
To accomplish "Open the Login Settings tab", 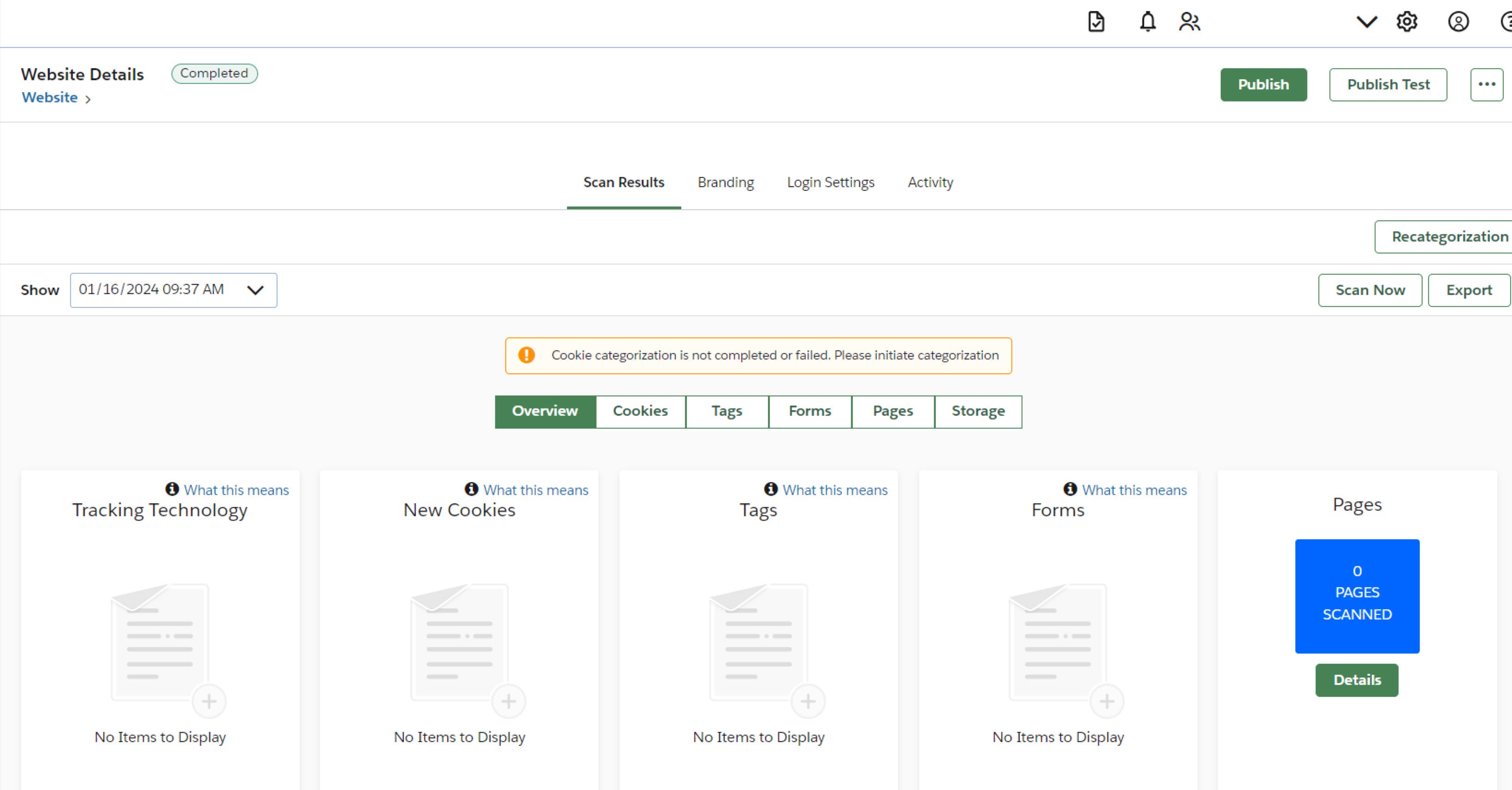I will click(x=830, y=183).
